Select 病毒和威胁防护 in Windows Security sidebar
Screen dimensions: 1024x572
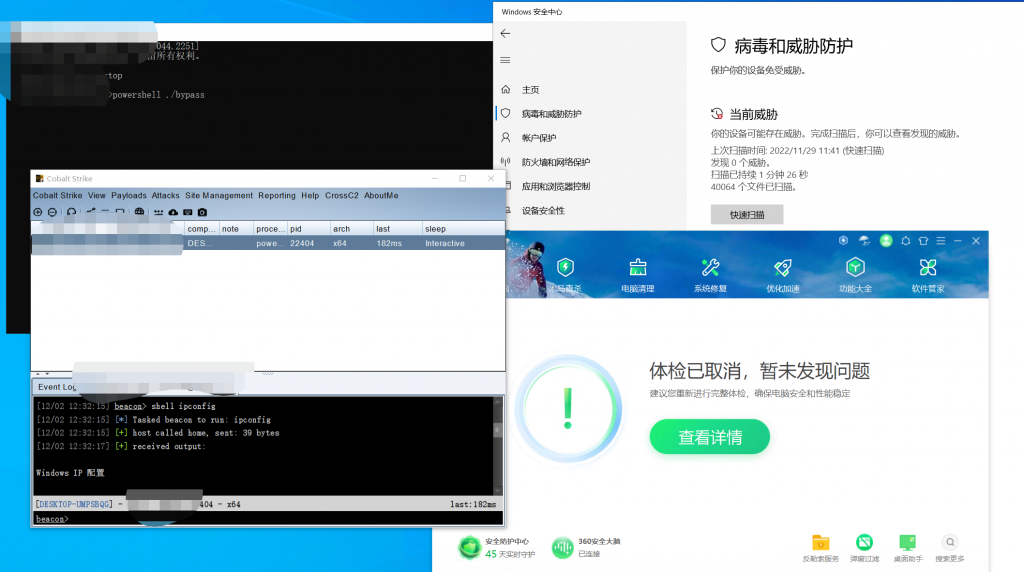[551, 114]
